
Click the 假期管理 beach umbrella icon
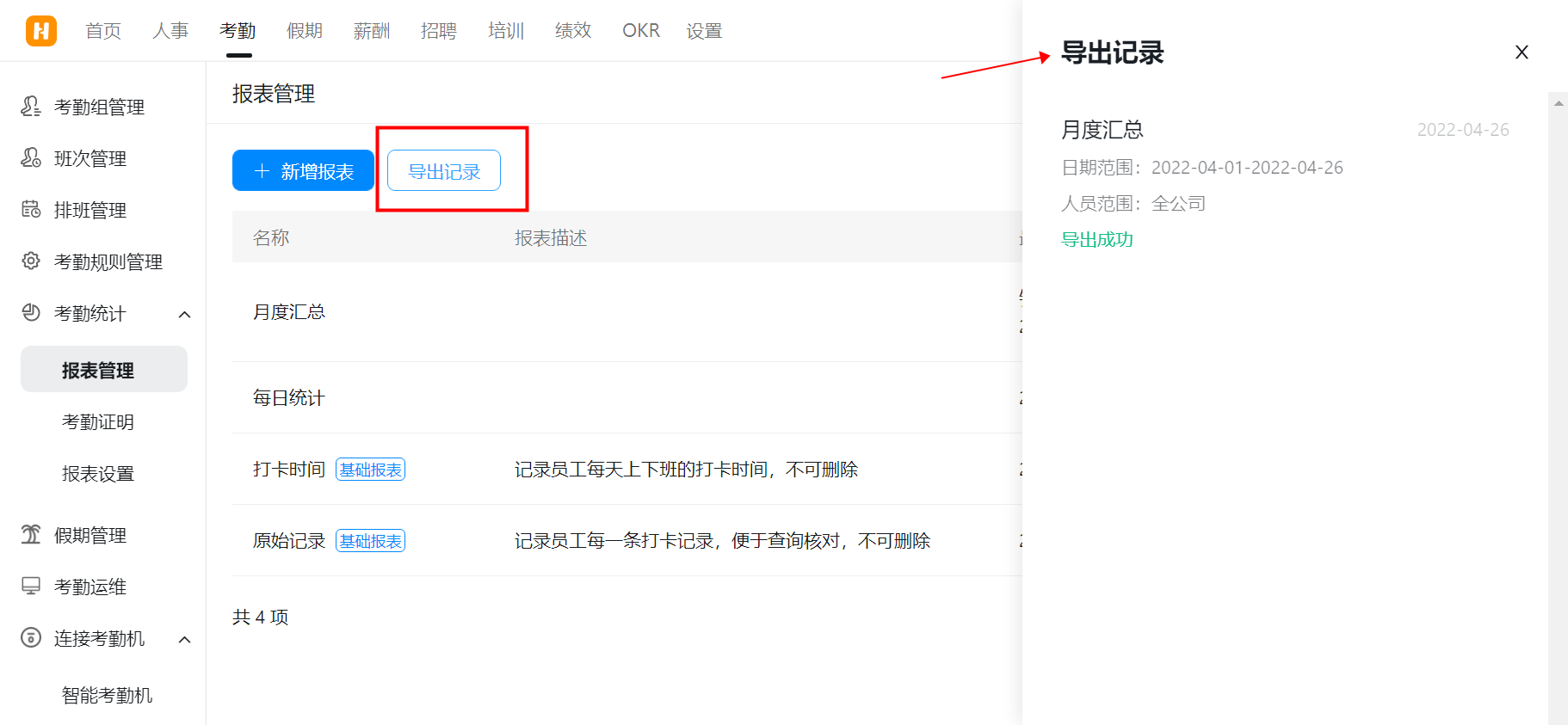(x=31, y=535)
